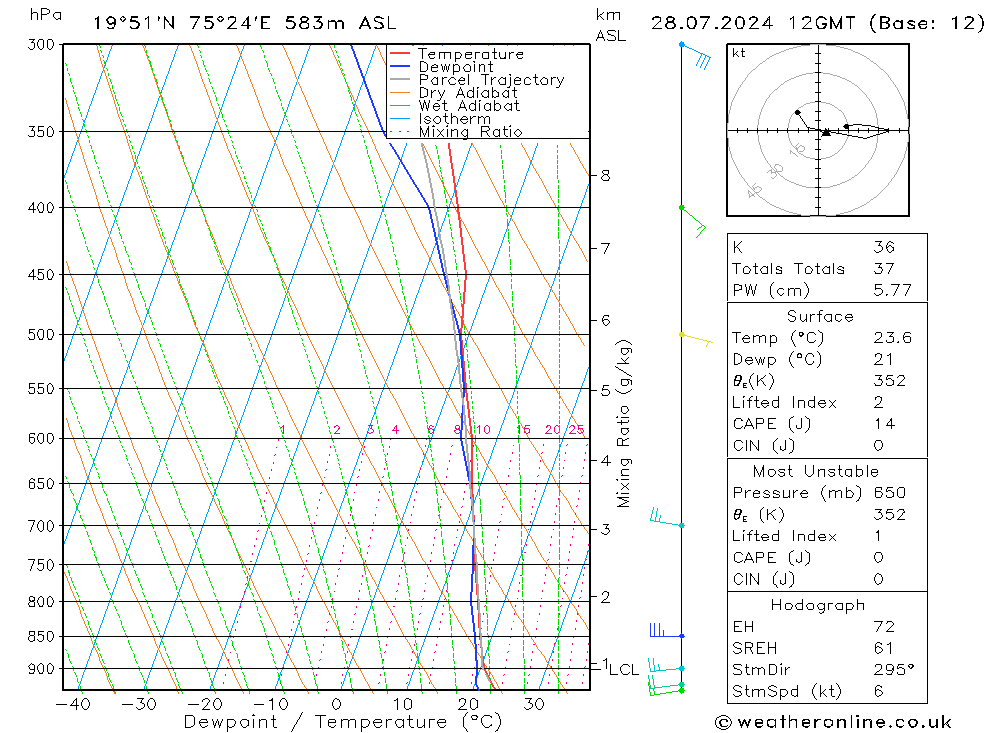Click the 45 ring label in hodograph
The height and width of the screenshot is (733, 1000).
(754, 190)
